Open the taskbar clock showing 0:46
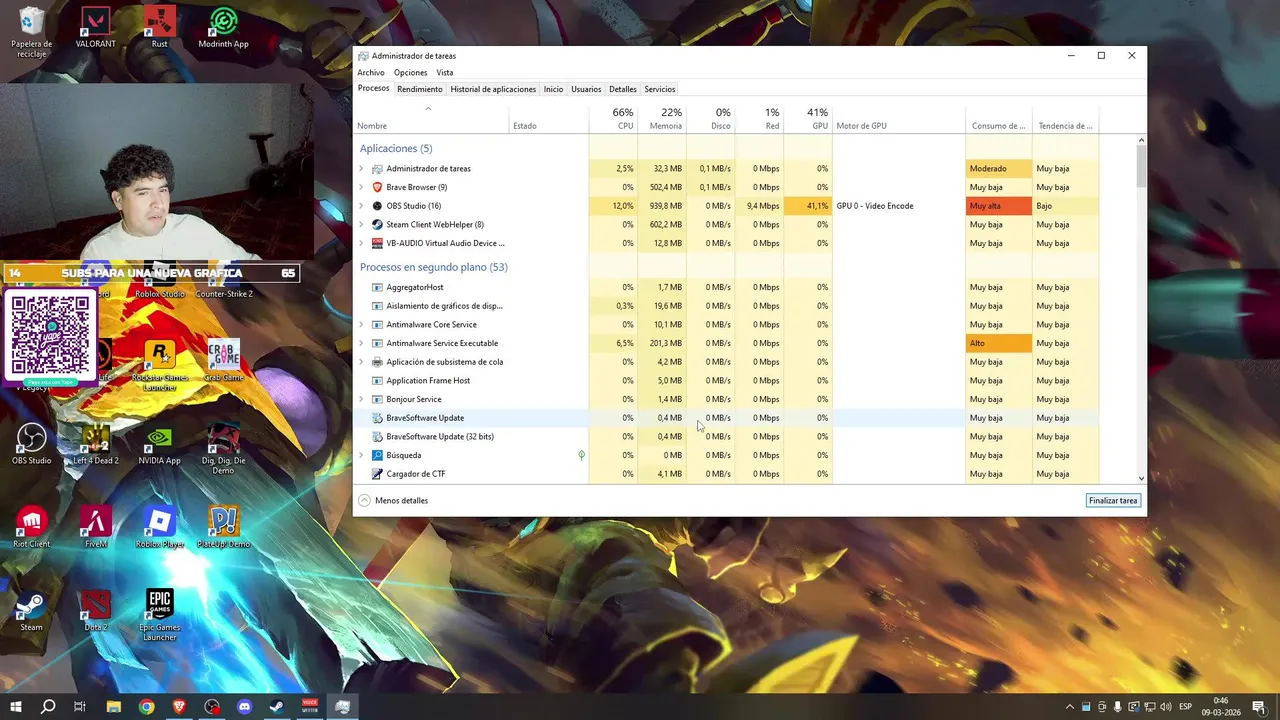Screen dimensions: 1280x720 1221,706
